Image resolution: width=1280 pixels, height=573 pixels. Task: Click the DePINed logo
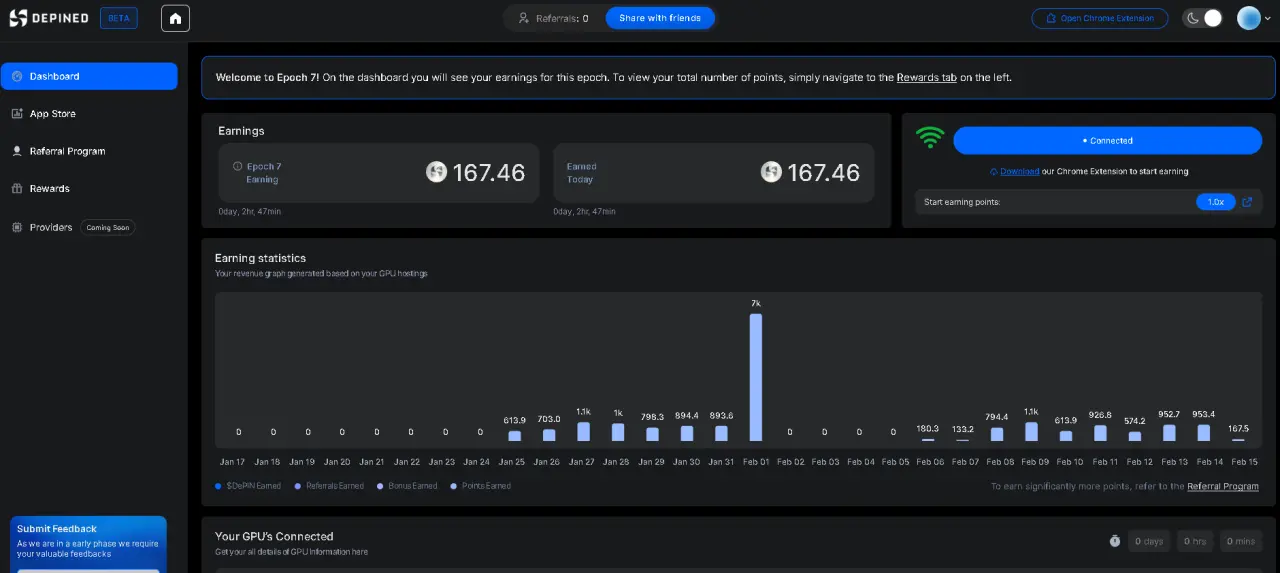tap(49, 18)
